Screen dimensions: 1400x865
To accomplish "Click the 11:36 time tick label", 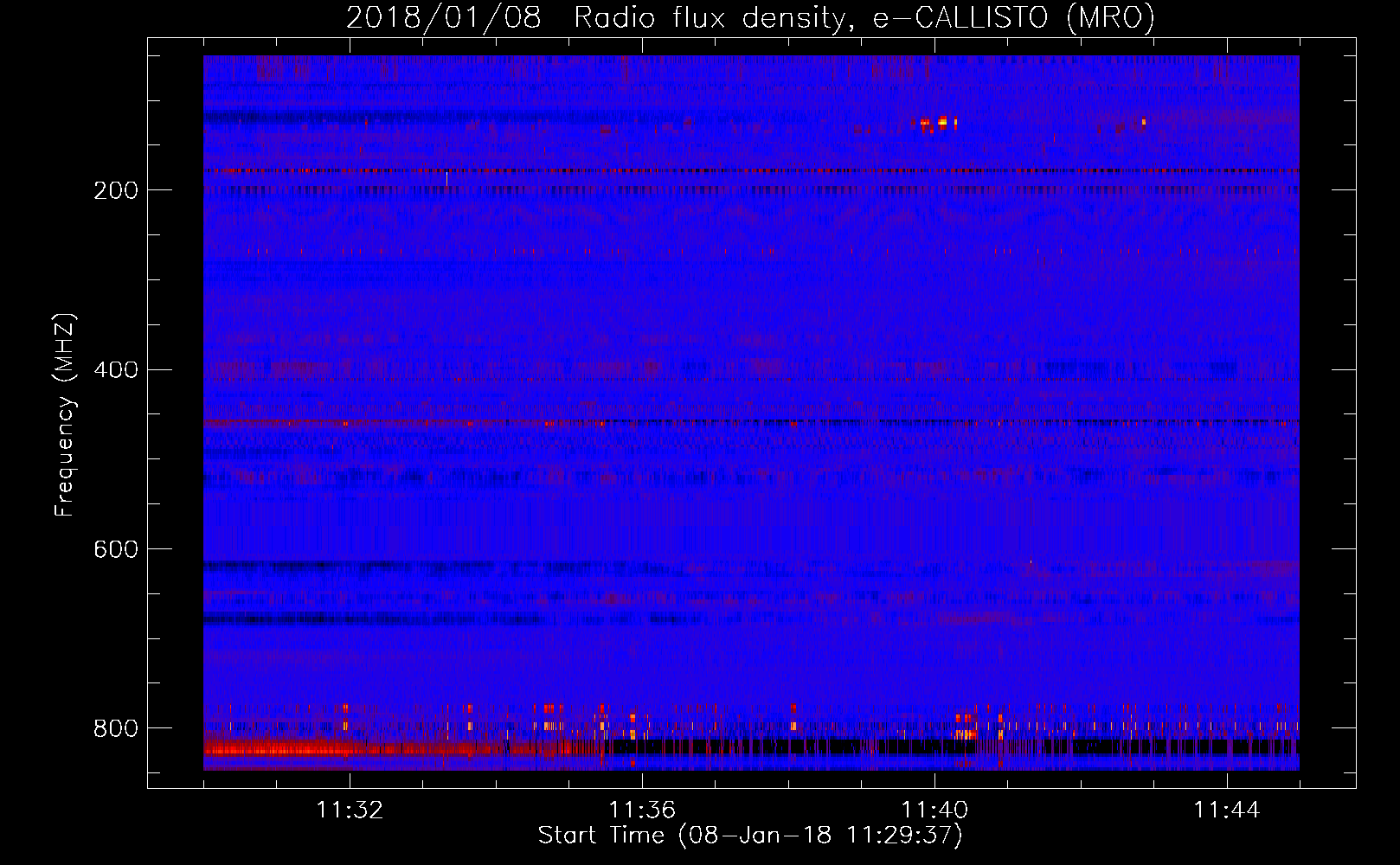I will pyautogui.click(x=642, y=811).
